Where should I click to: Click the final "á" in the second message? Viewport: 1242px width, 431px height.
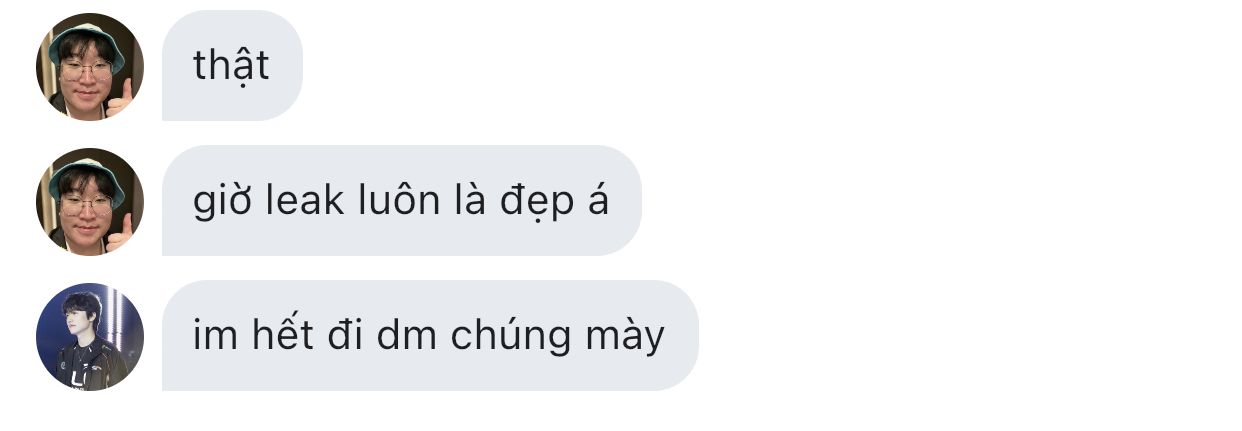(599, 201)
